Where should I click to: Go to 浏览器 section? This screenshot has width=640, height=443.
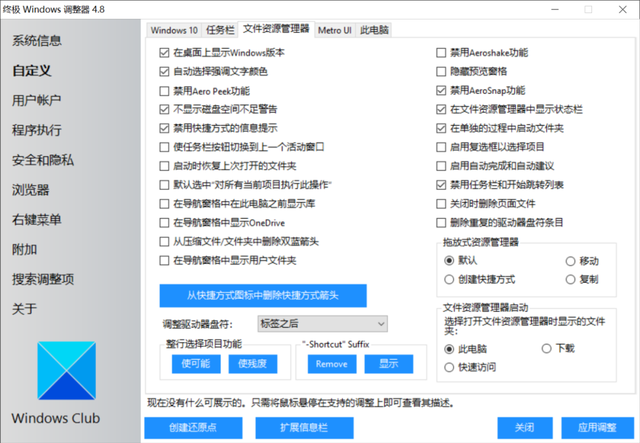click(x=31, y=190)
